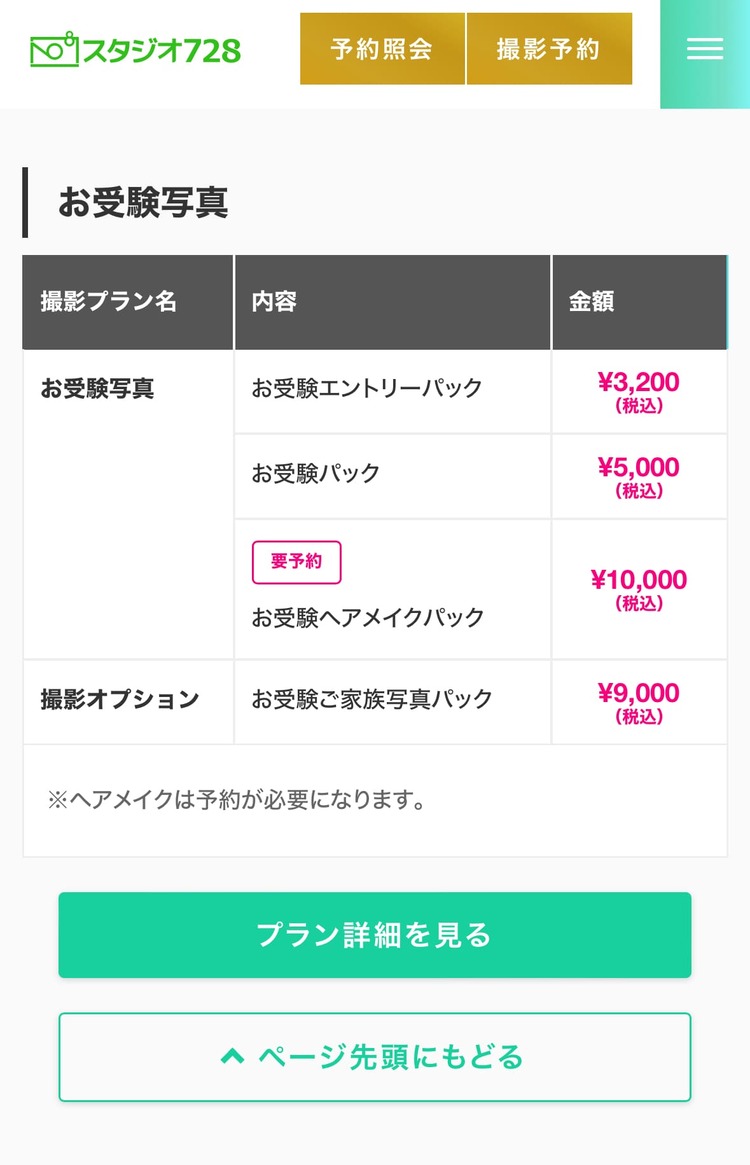Screen dimensions: 750x1165
Task: Click the 要予約 badge
Action: click(297, 562)
